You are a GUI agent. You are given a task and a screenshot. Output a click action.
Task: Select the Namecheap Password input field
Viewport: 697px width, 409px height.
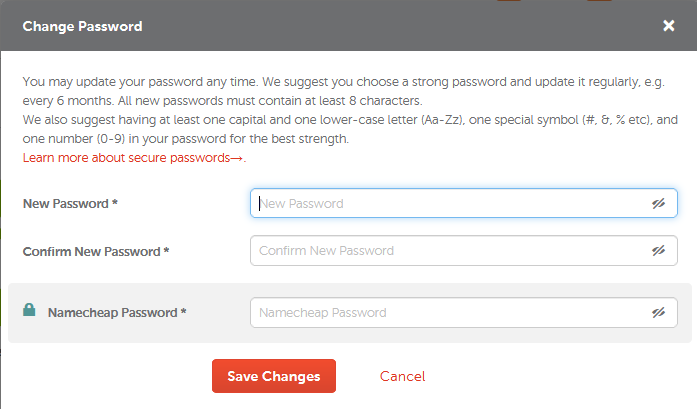(464, 313)
